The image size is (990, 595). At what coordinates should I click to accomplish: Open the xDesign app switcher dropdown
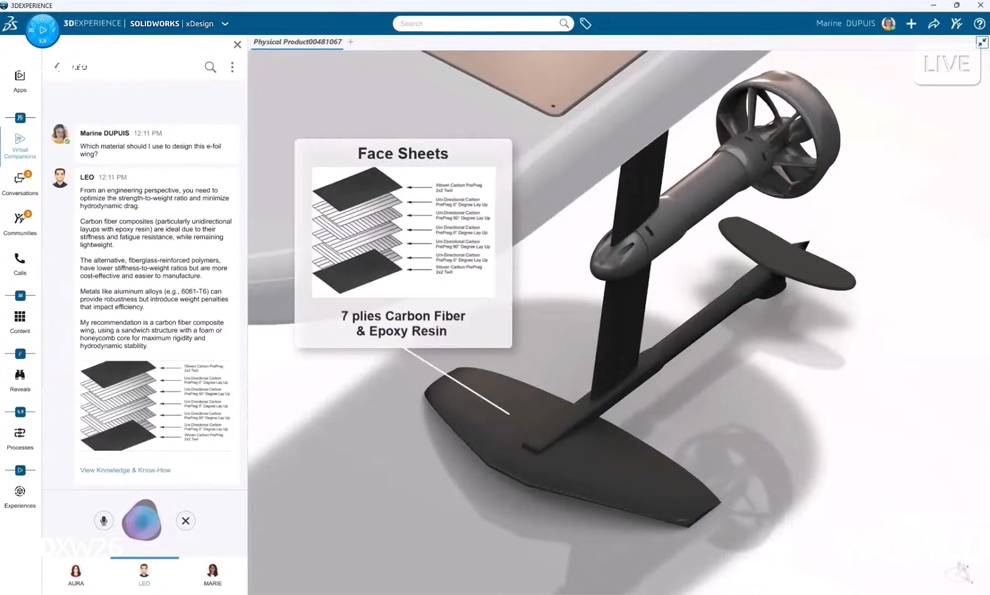224,23
